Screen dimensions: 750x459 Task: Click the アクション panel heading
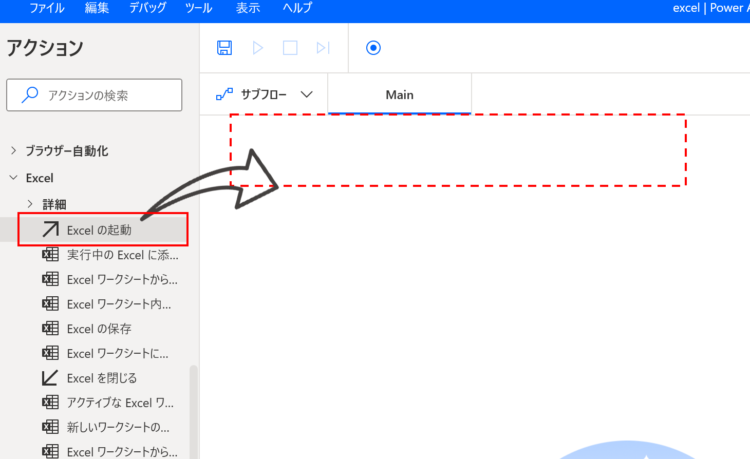tap(45, 48)
